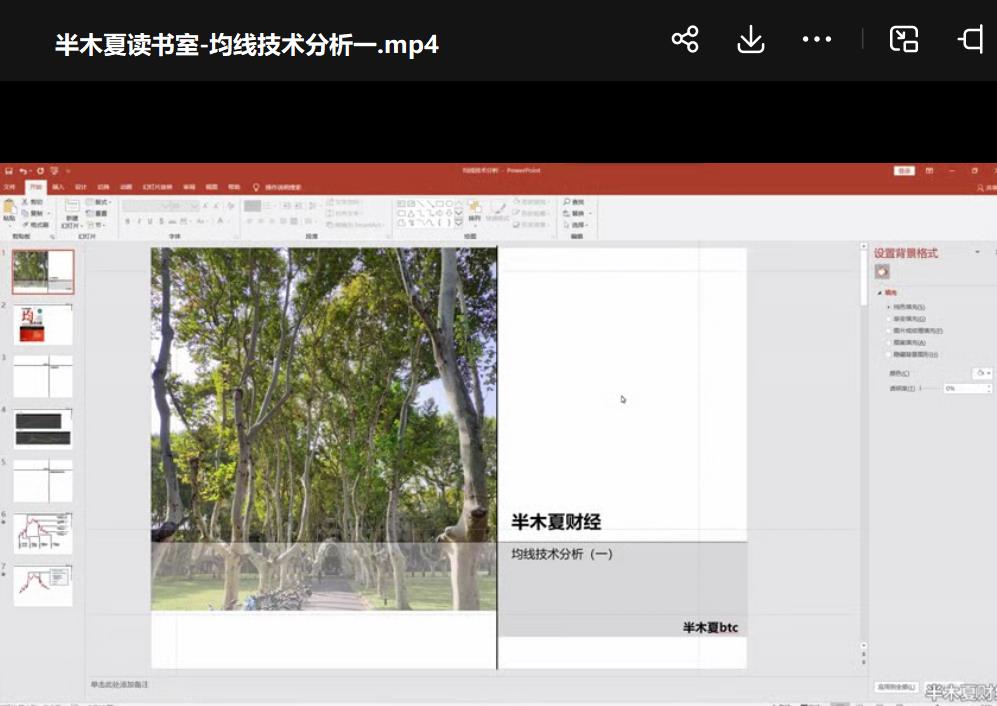Click the Apply to All button

[x=898, y=689]
